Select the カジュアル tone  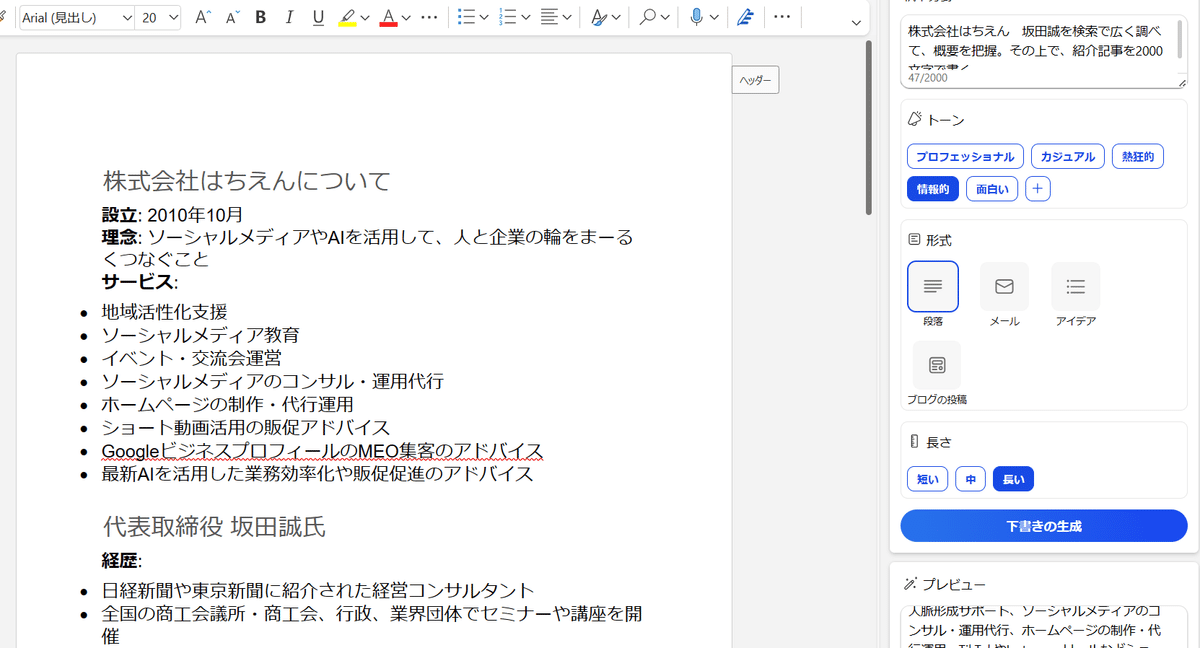click(x=1068, y=157)
